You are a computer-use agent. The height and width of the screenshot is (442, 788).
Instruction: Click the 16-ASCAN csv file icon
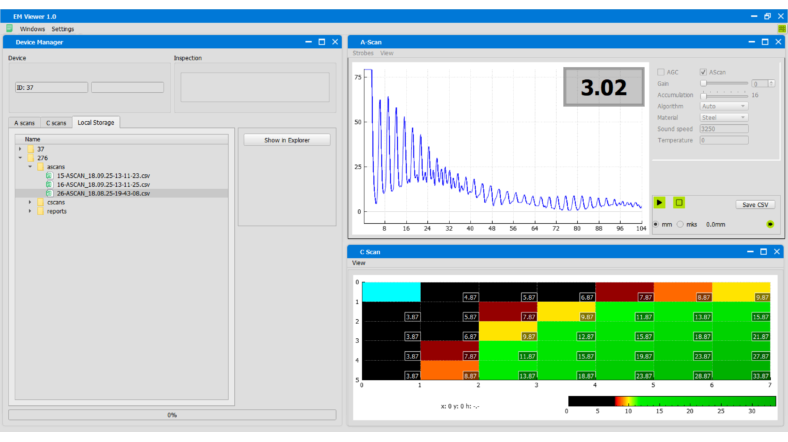(x=49, y=184)
